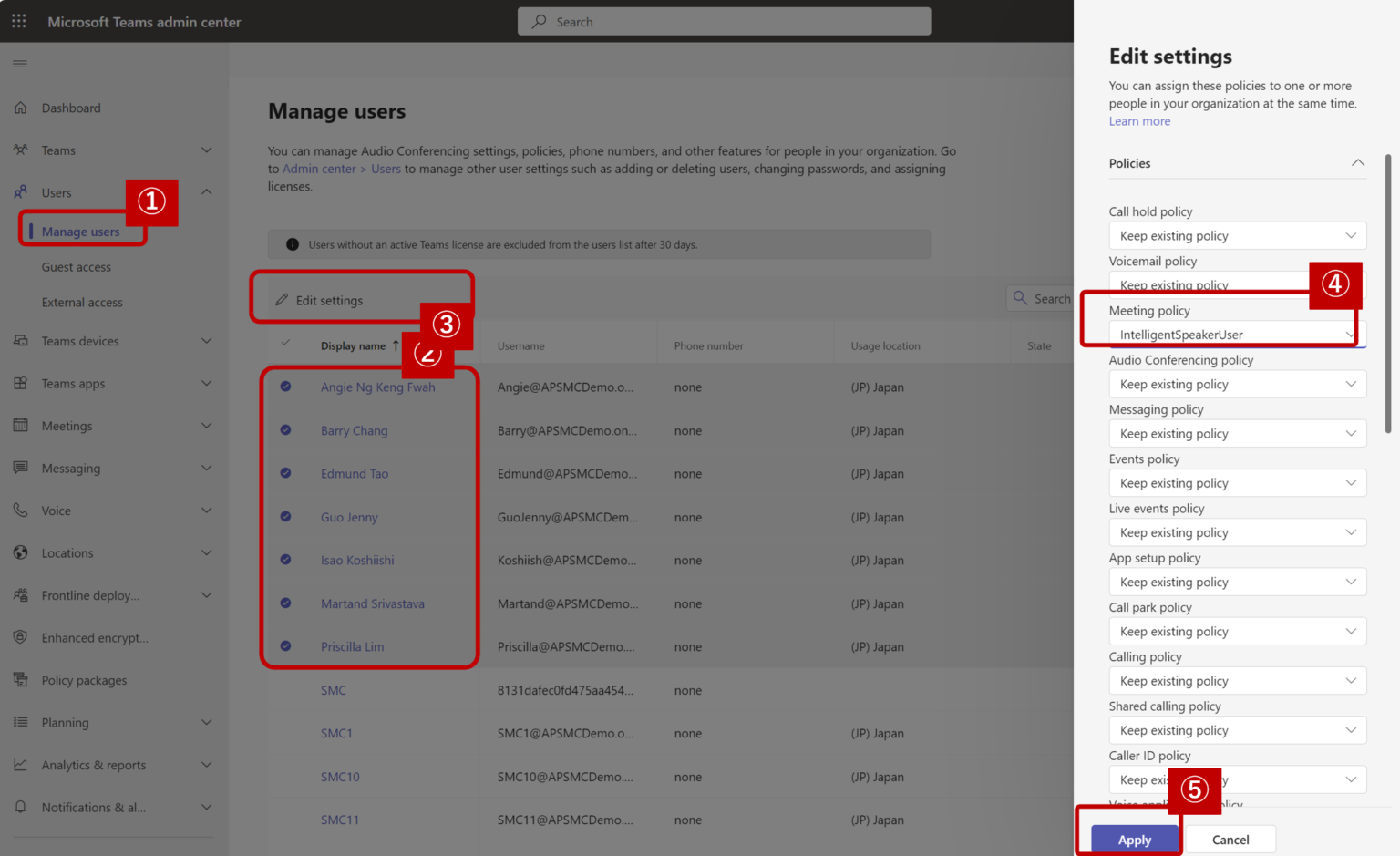
Task: Click the Locations globe icon
Action: coord(21,552)
